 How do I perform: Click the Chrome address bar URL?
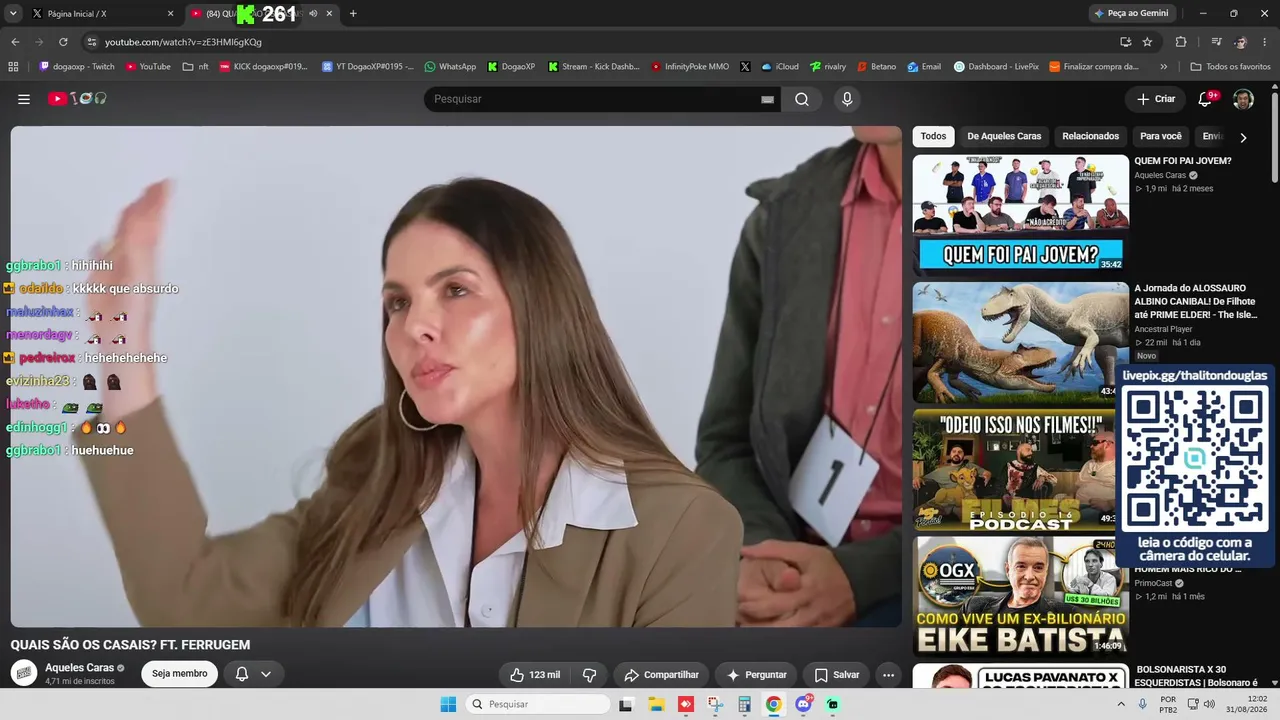(x=183, y=42)
